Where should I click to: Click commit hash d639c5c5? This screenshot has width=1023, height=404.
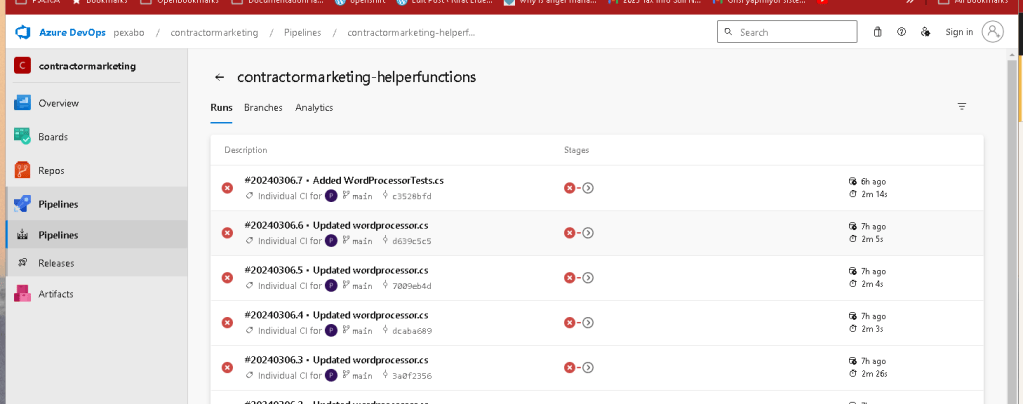click(x=412, y=241)
